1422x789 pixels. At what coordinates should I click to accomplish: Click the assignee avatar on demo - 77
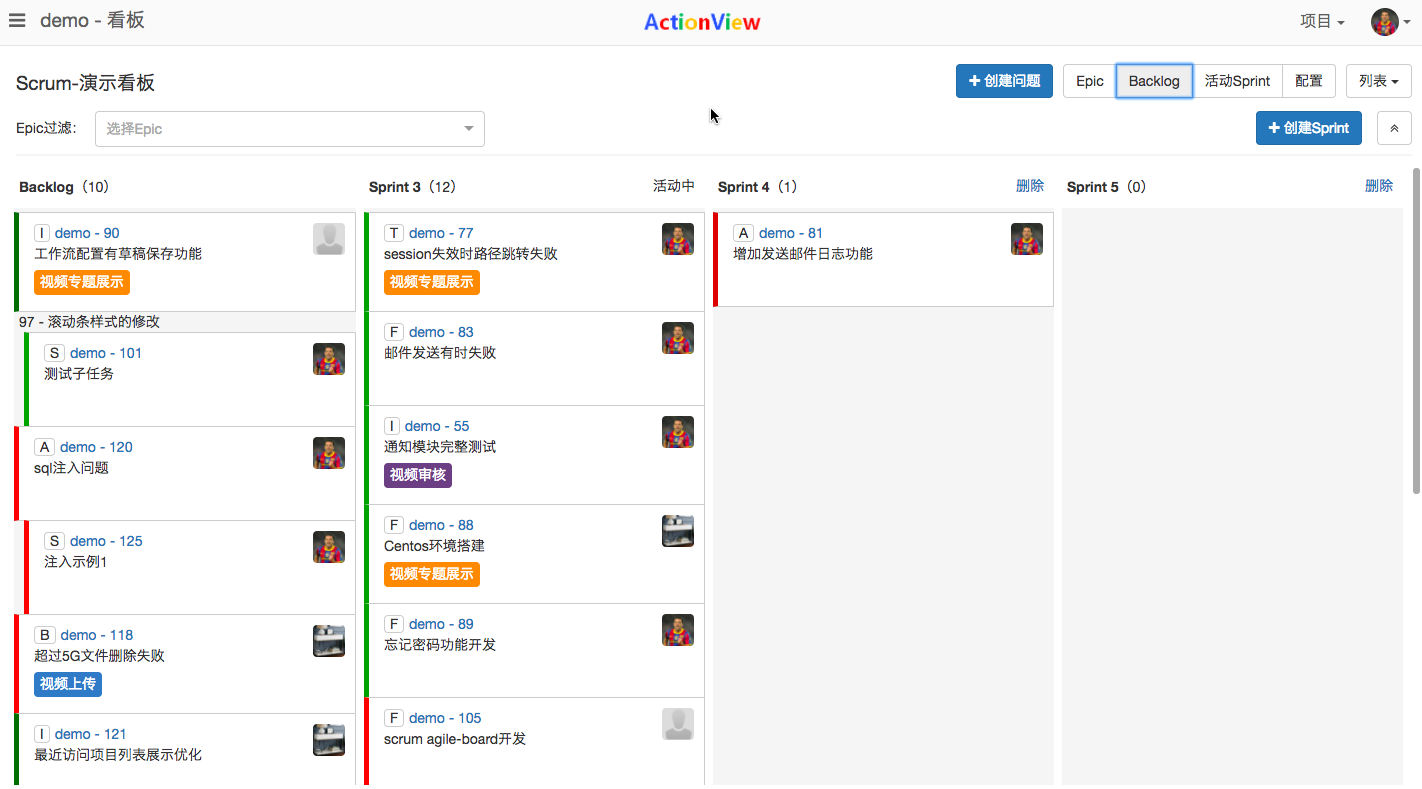[678, 239]
